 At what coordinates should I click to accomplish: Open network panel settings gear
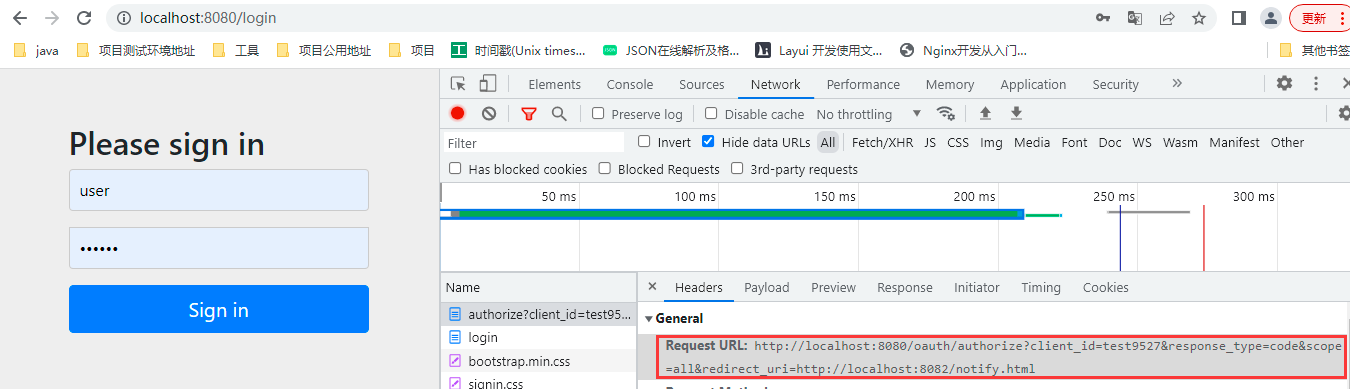[1344, 114]
